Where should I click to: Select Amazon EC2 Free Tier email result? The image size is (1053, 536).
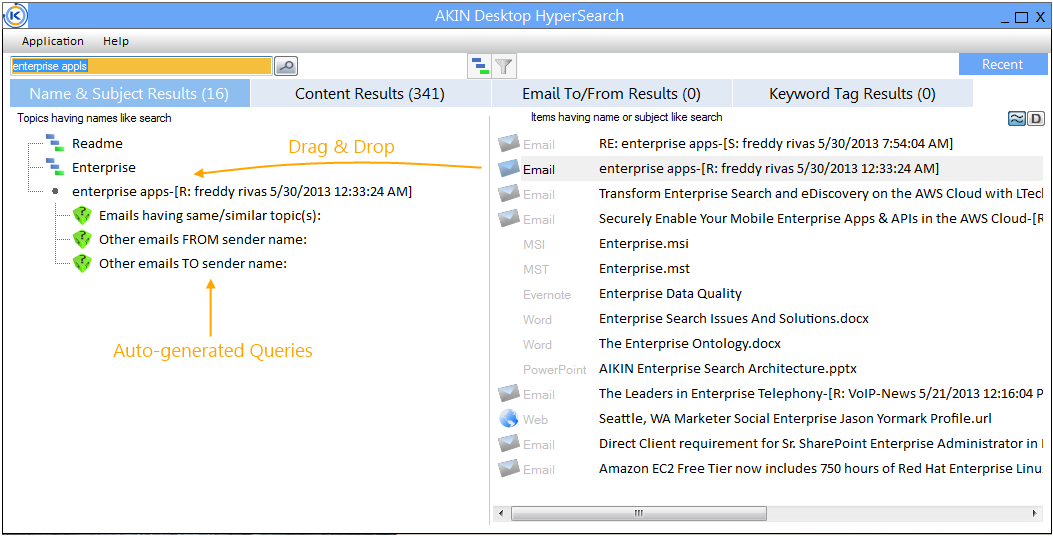pyautogui.click(x=823, y=469)
